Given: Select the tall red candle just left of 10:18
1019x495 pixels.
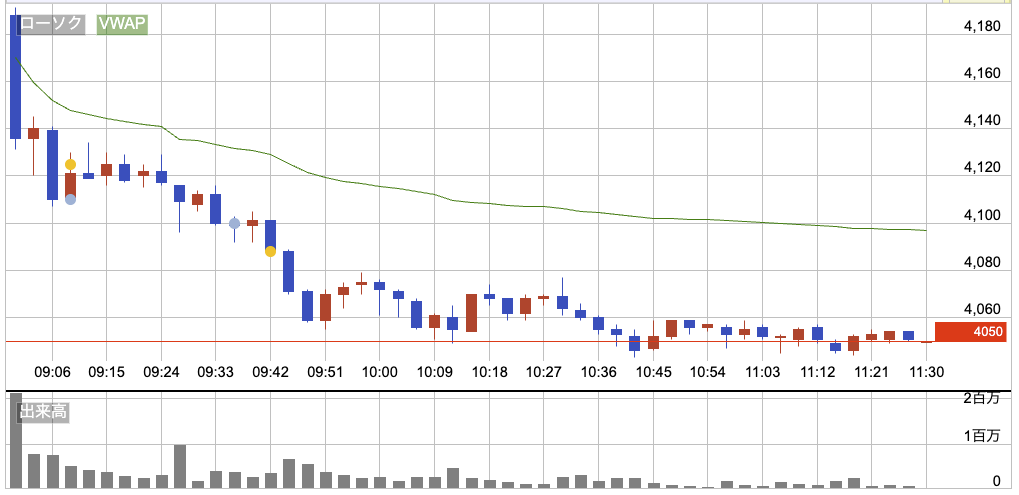Looking at the screenshot, I should click(x=471, y=313).
